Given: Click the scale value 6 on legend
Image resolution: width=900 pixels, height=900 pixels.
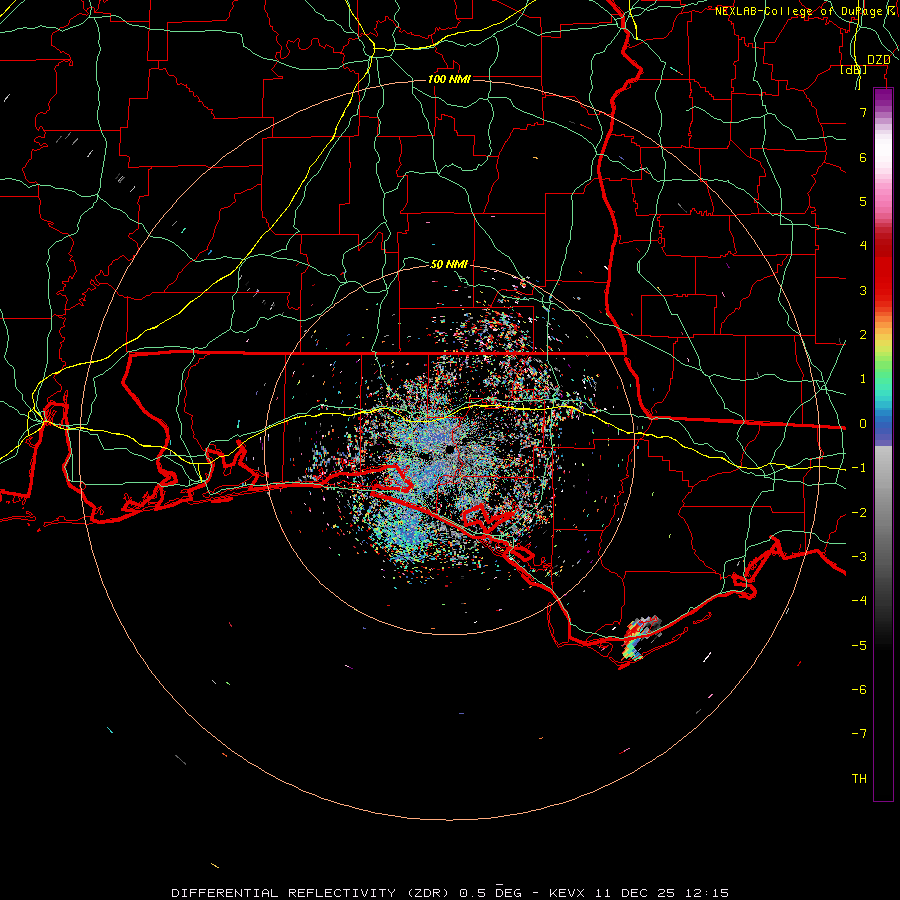Looking at the screenshot, I should tap(863, 157).
